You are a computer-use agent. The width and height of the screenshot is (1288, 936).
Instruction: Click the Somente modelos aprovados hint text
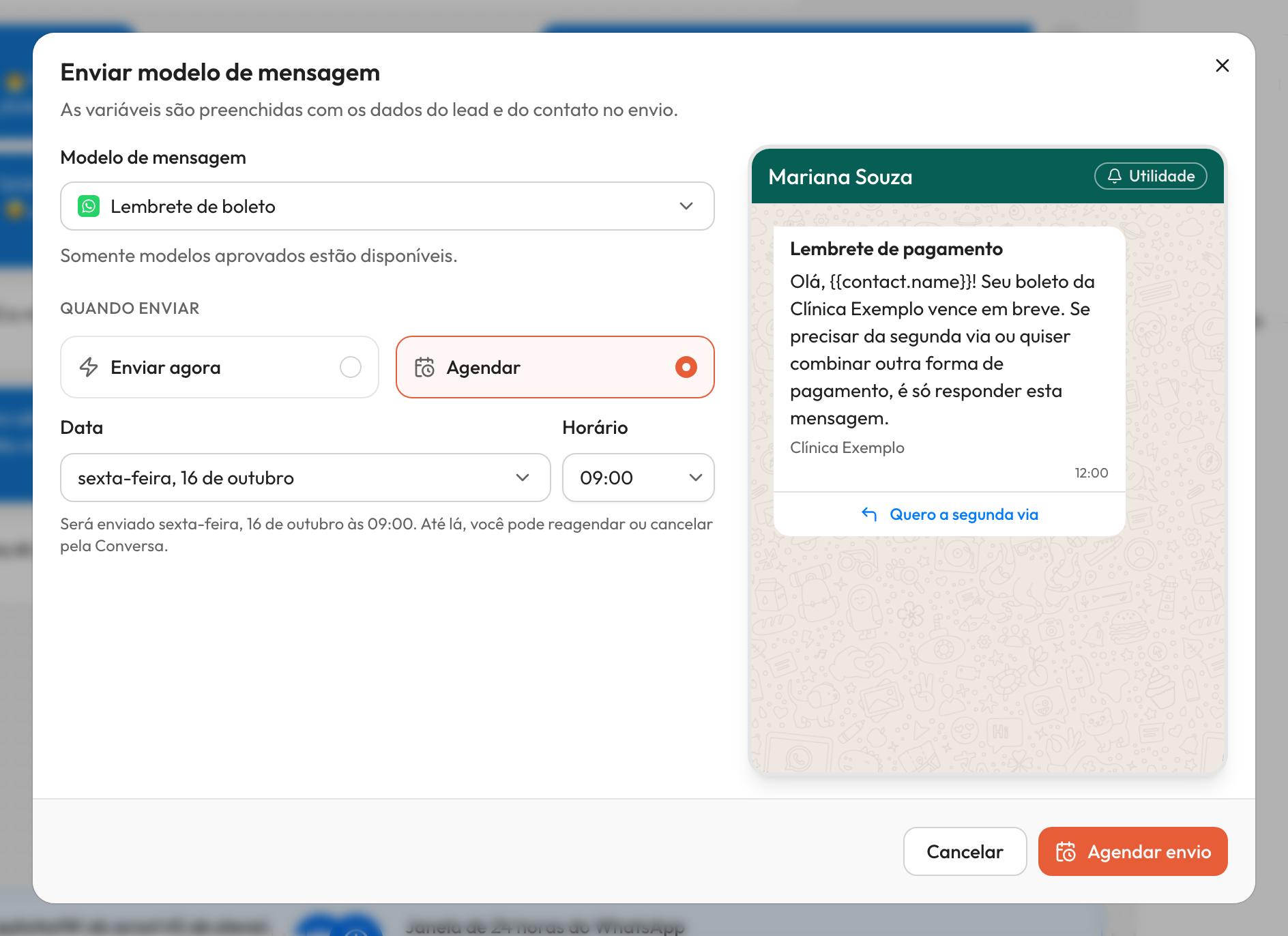point(259,256)
